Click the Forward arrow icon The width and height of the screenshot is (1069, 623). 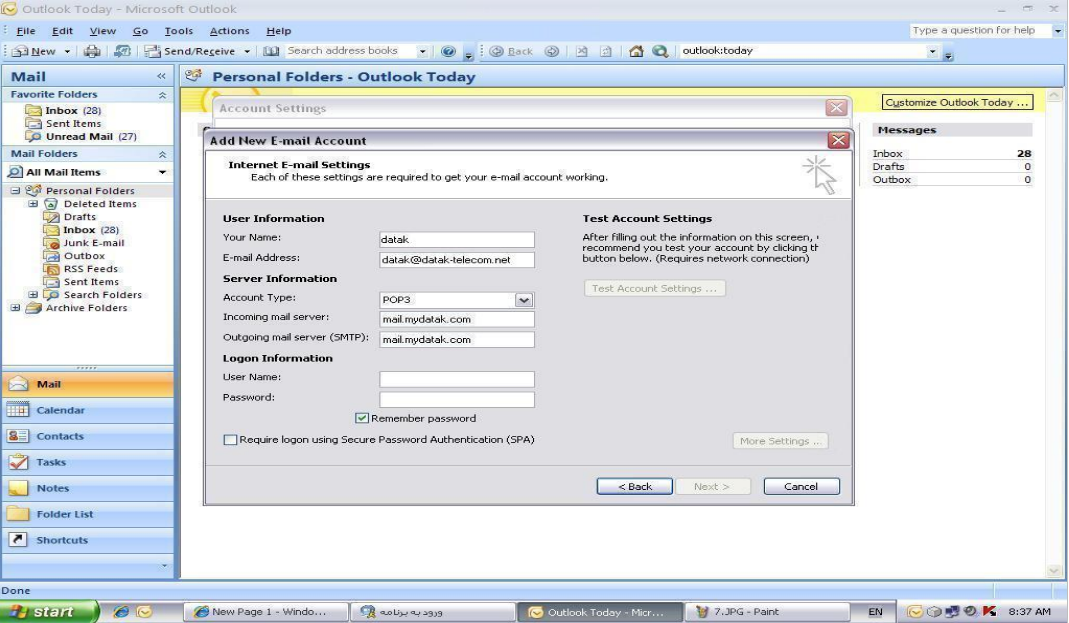[x=552, y=51]
